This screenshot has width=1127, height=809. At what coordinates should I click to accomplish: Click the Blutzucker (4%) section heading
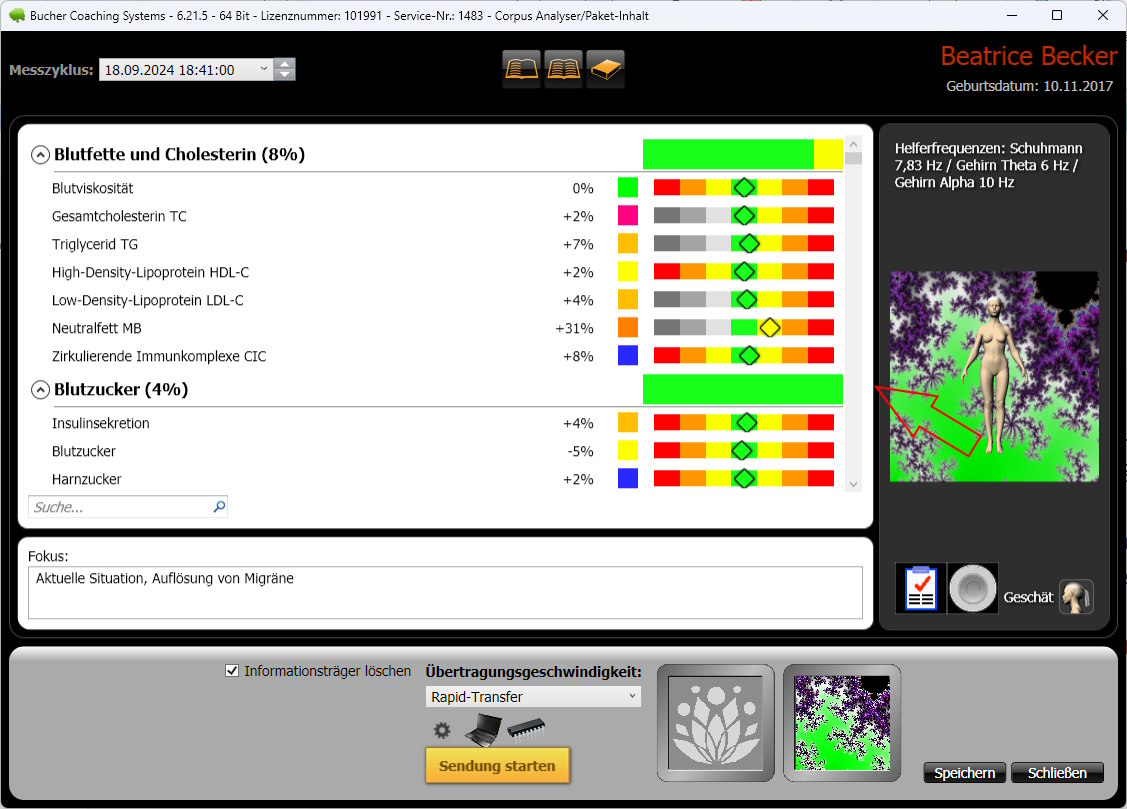[121, 389]
